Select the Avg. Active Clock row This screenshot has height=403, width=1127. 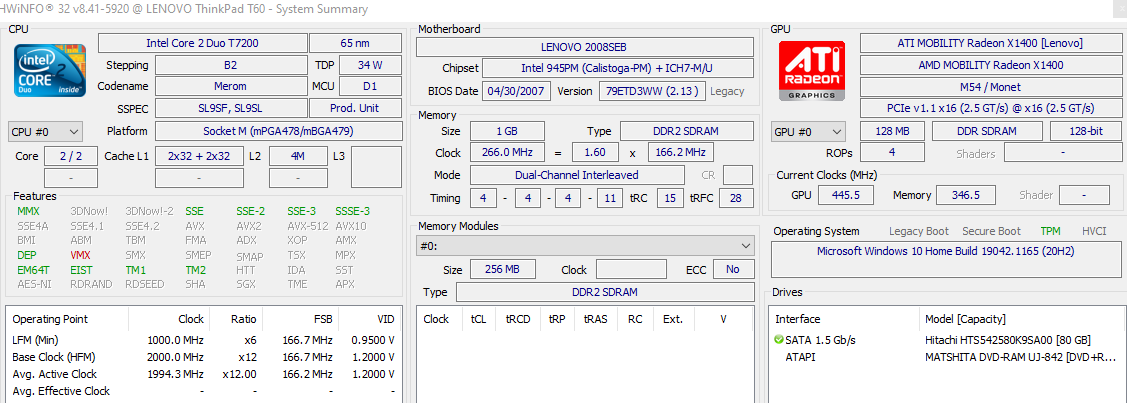tap(203, 374)
